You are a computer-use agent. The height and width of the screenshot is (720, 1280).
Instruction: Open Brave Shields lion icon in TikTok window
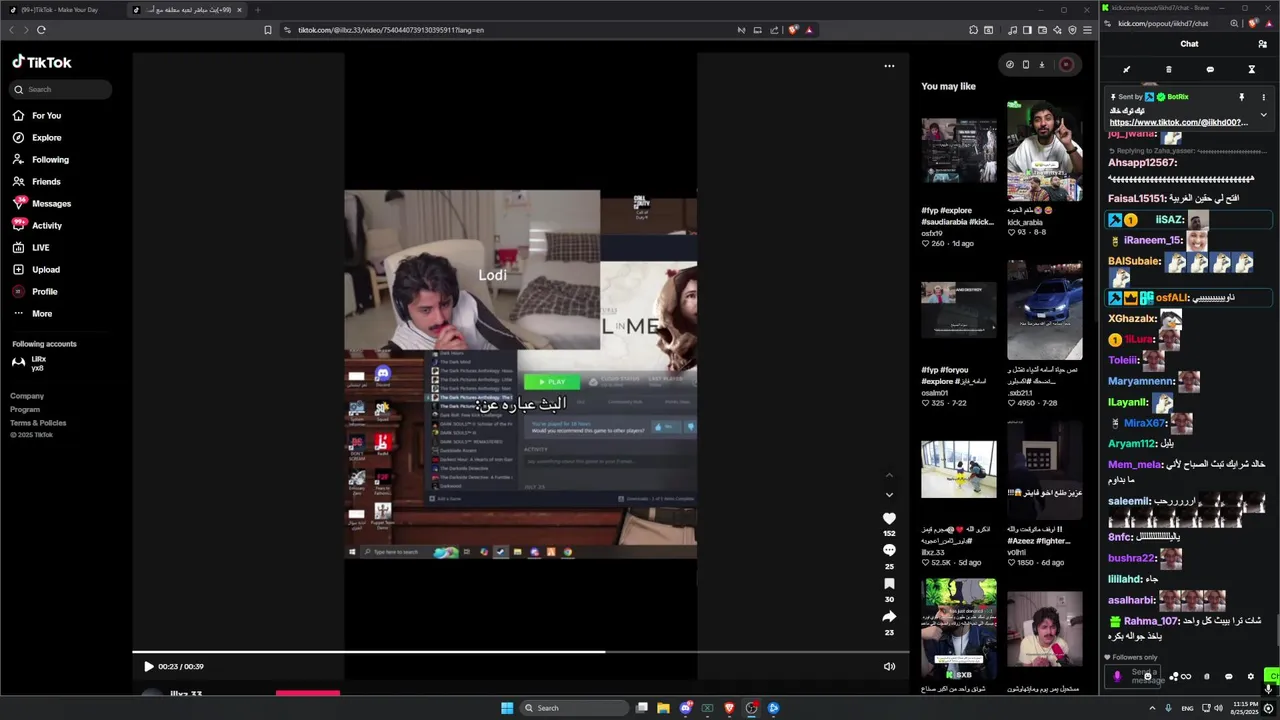793,30
